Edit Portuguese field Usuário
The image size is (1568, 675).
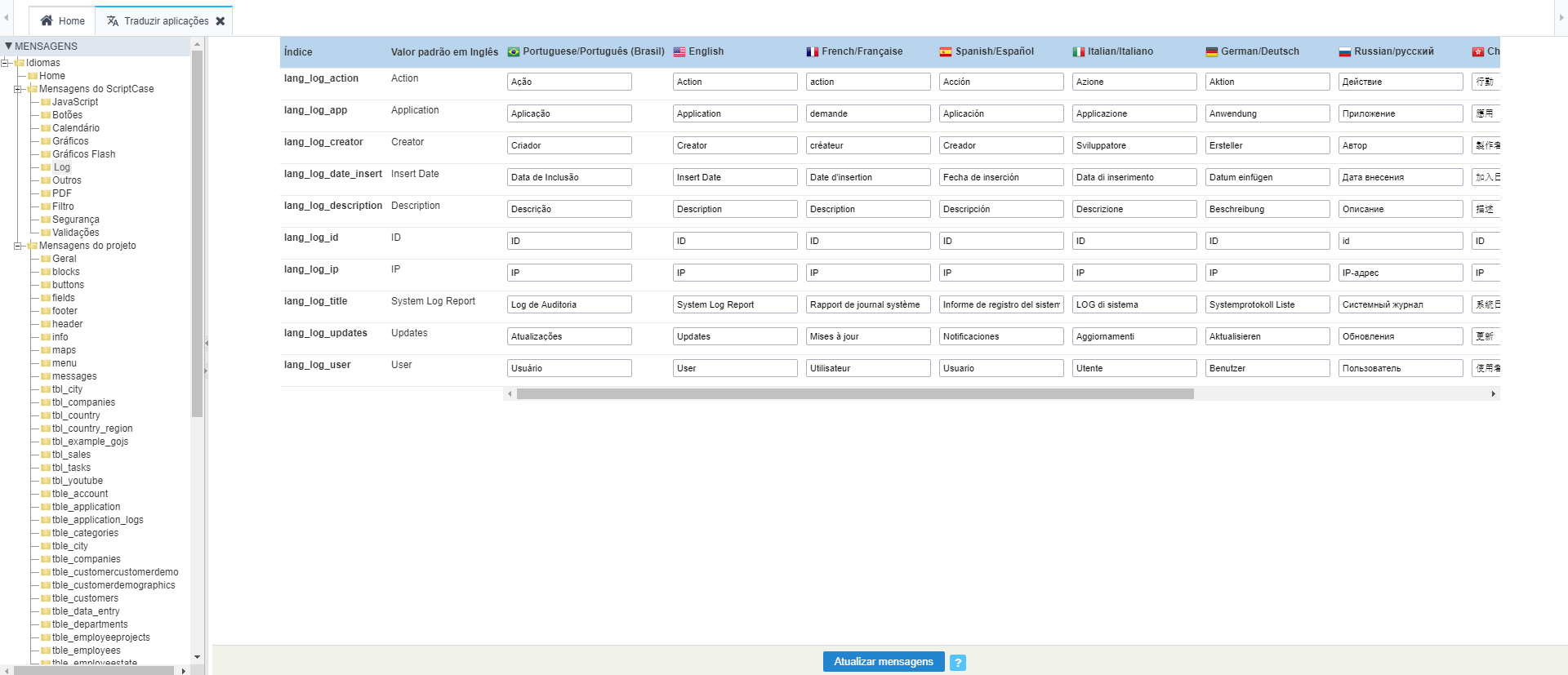coord(569,368)
